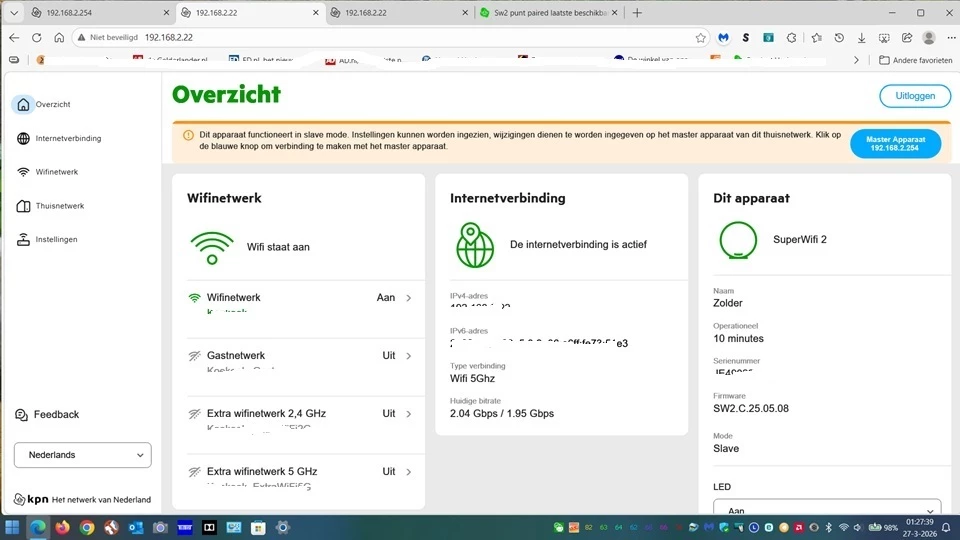
Task: Reload the page with refresh icon
Action: tap(37, 37)
